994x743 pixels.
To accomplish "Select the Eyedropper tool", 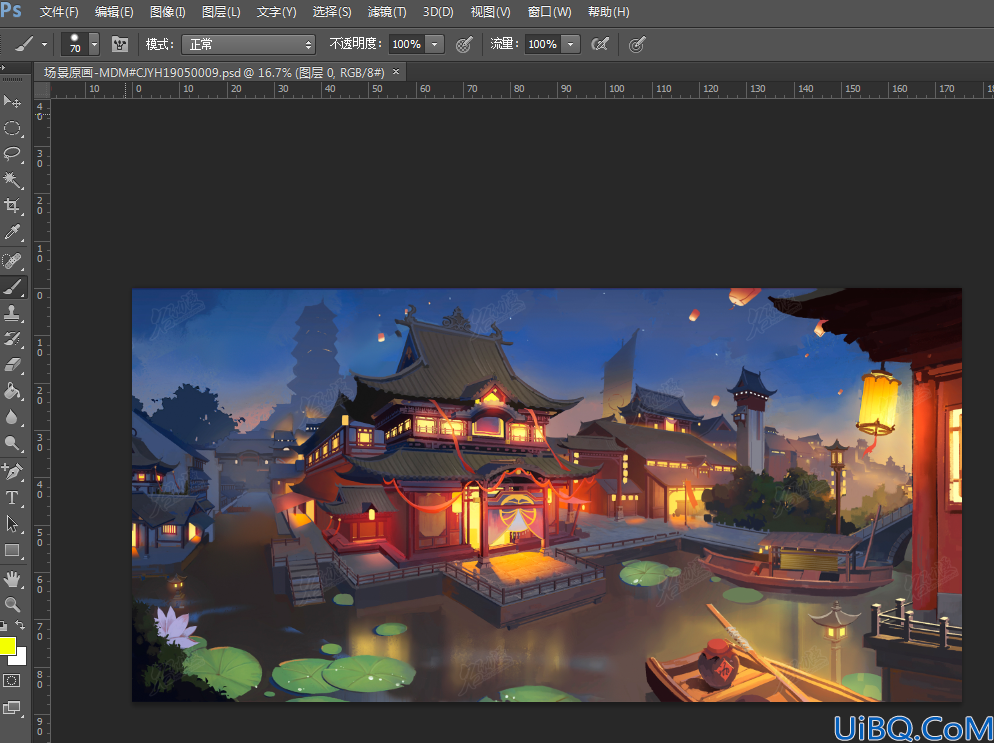I will 12,232.
